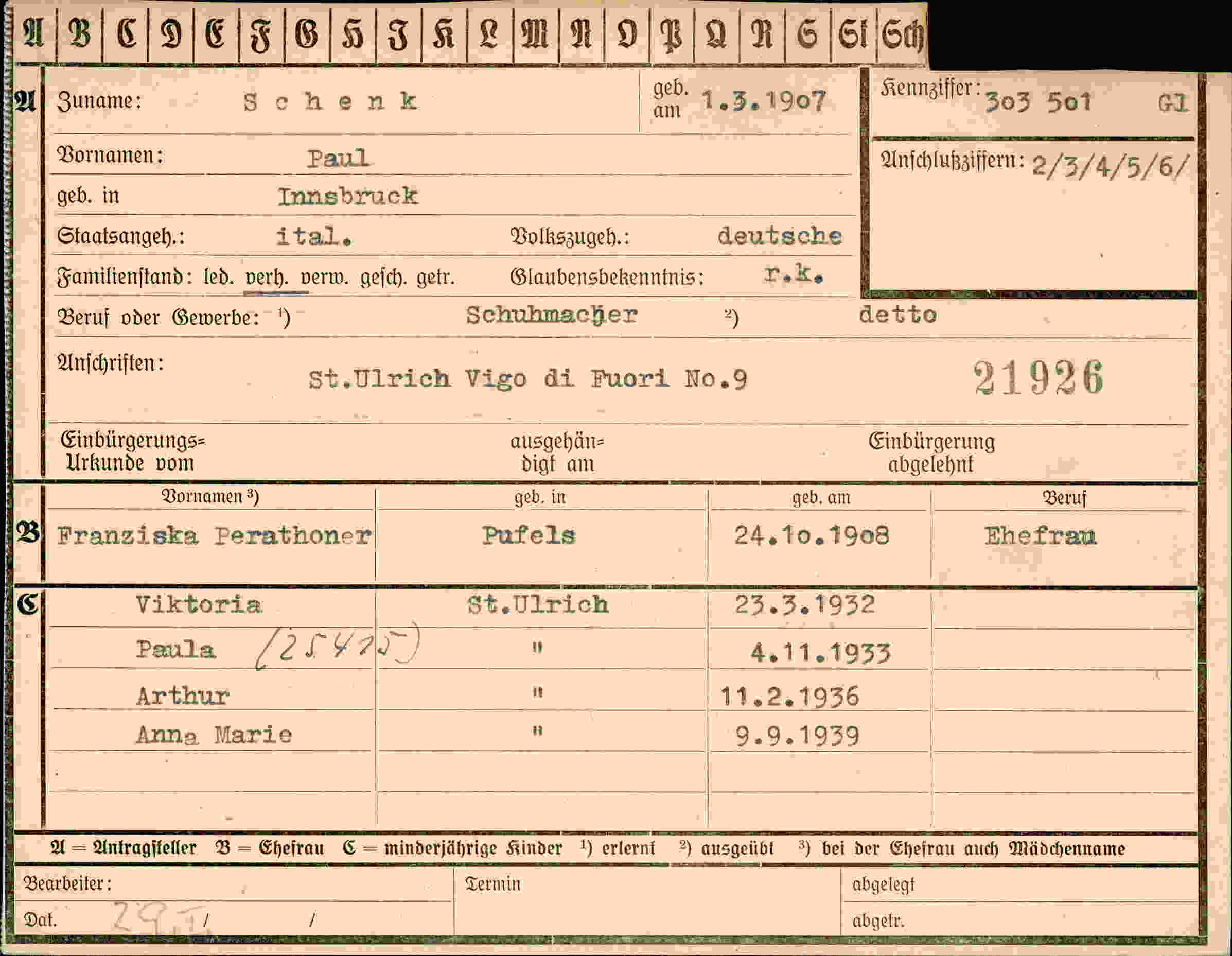Viewport: 1232px width, 956px height.
Task: Click the Kennziffer value '303 501'
Action: [1038, 102]
